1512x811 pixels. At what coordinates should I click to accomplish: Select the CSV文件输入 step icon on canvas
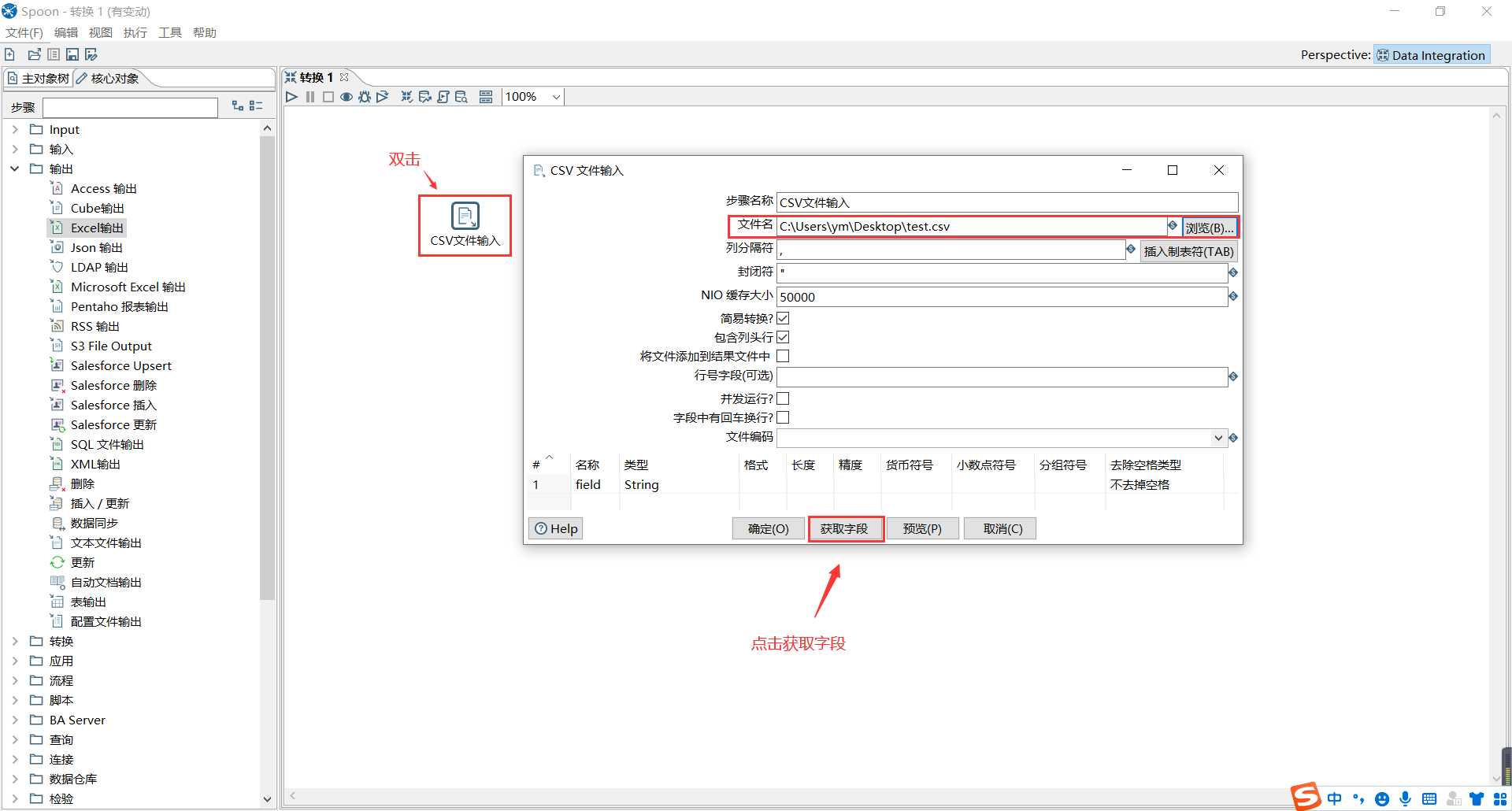click(x=465, y=216)
